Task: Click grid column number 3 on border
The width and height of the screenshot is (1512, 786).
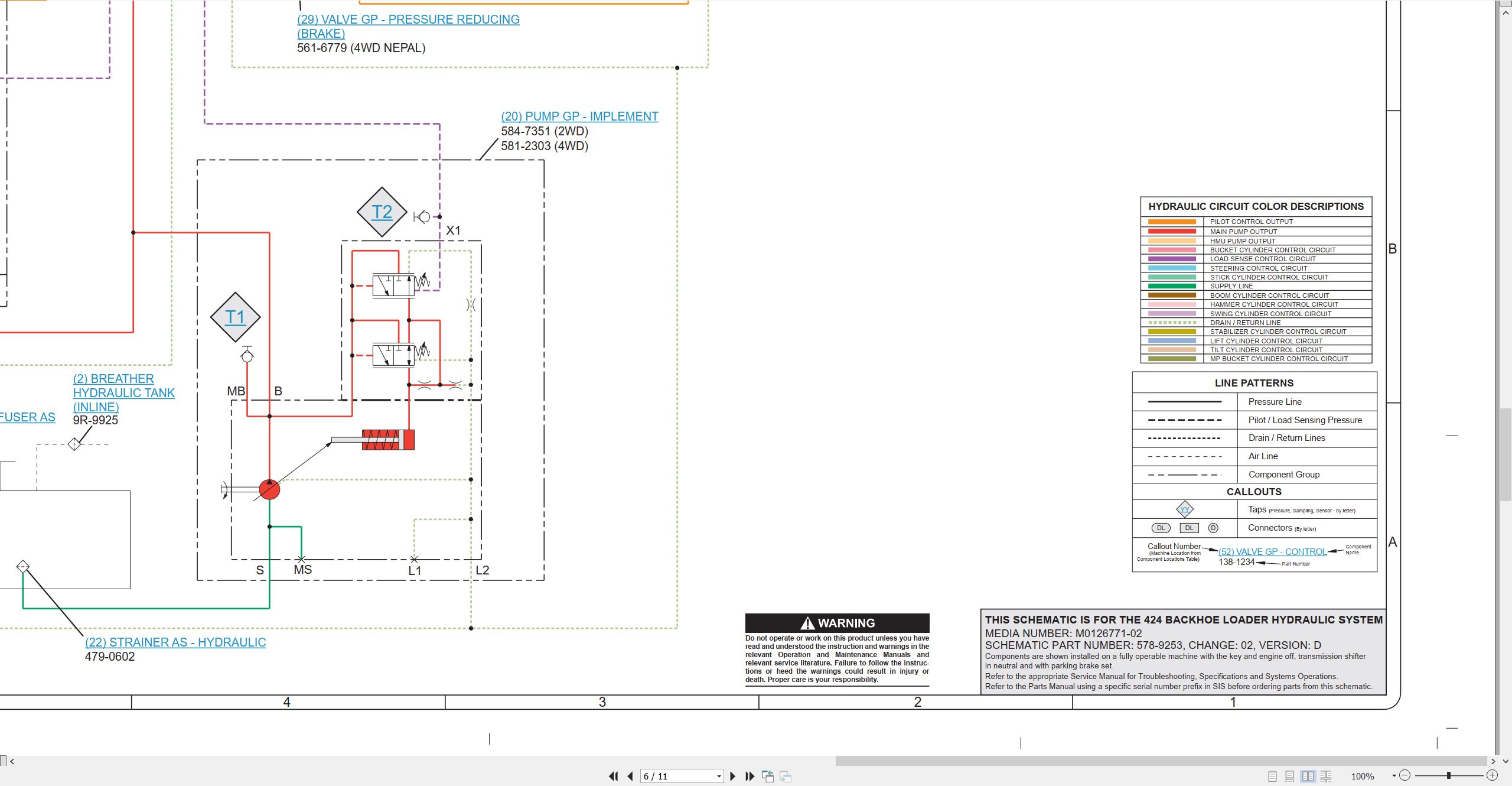Action: click(x=602, y=702)
